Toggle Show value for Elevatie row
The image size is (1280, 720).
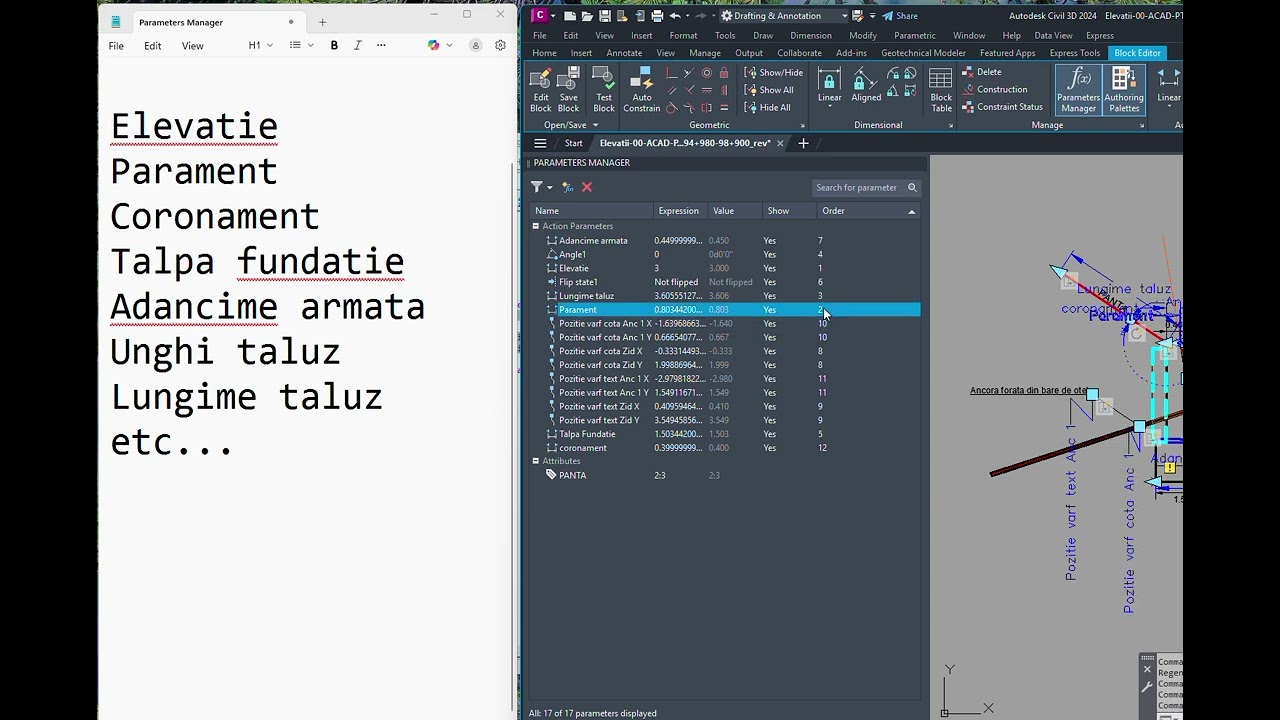[770, 268]
